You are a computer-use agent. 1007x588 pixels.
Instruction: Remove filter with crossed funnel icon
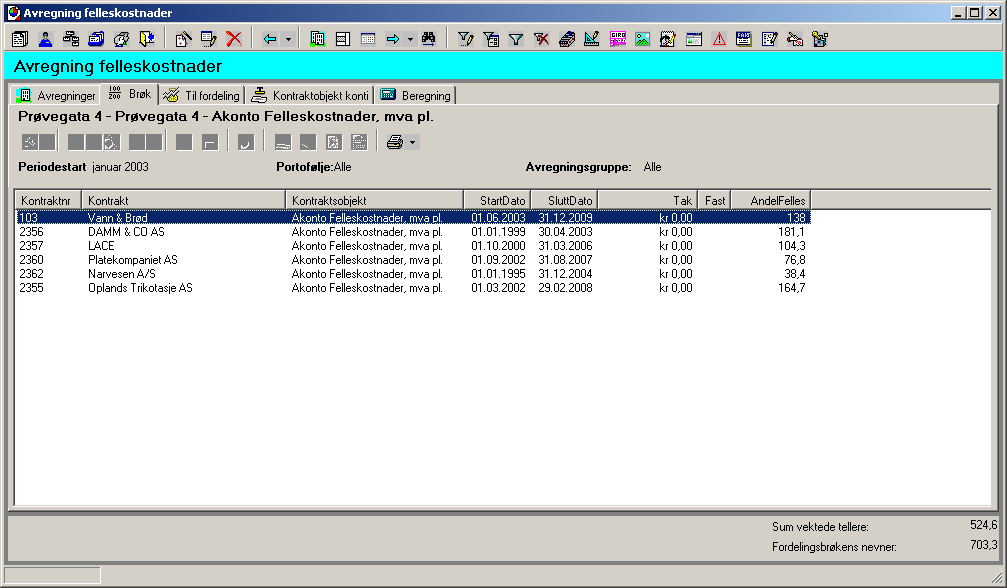click(x=541, y=39)
